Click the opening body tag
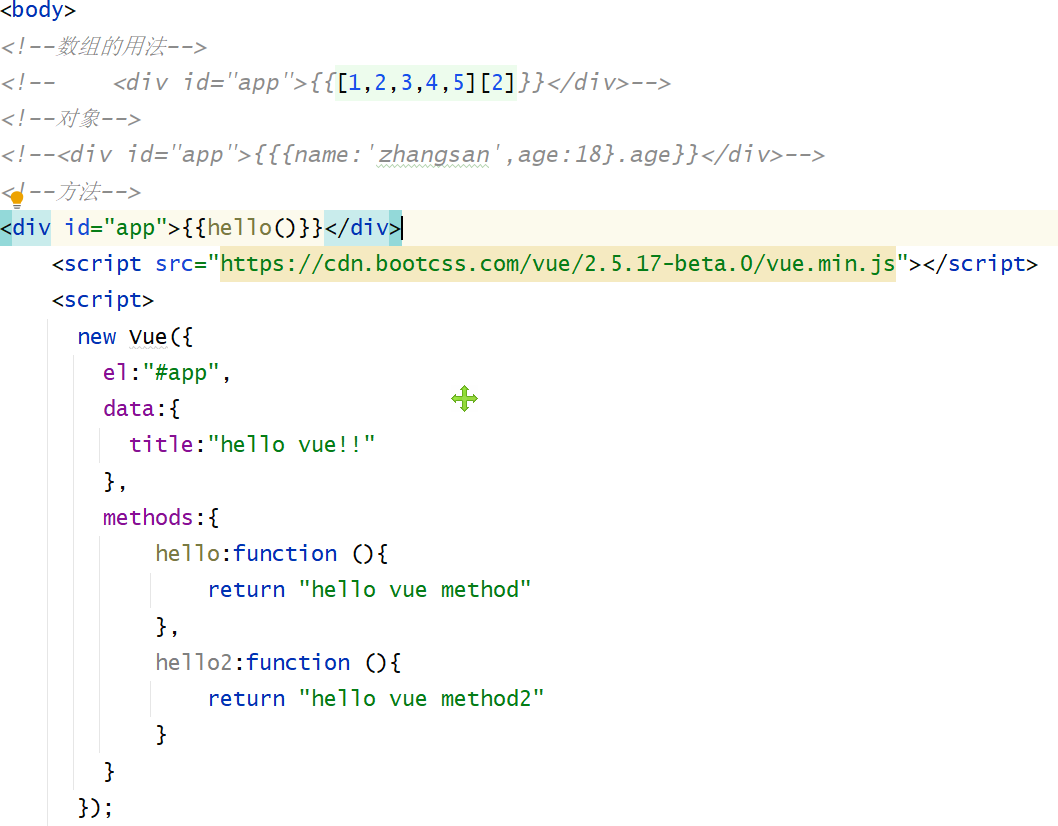This screenshot has height=826, width=1058. click(x=38, y=10)
